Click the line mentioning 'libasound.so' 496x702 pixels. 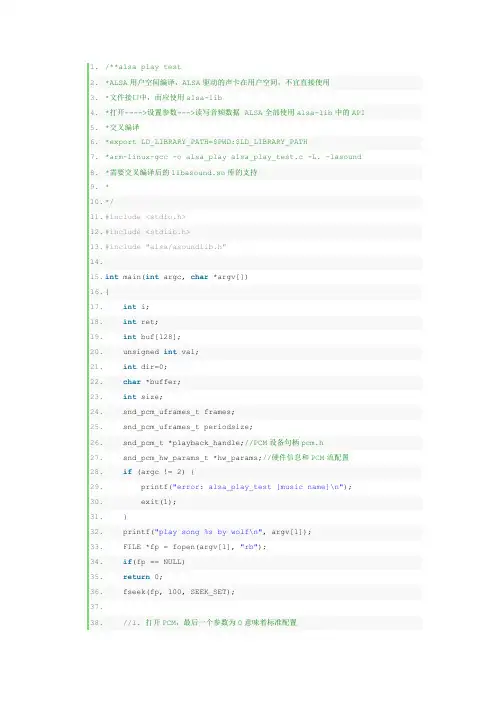tap(181, 172)
